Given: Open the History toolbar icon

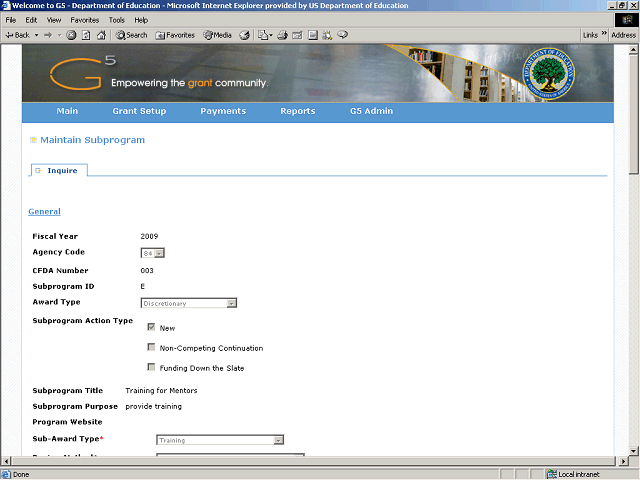Looking at the screenshot, I should 244,35.
